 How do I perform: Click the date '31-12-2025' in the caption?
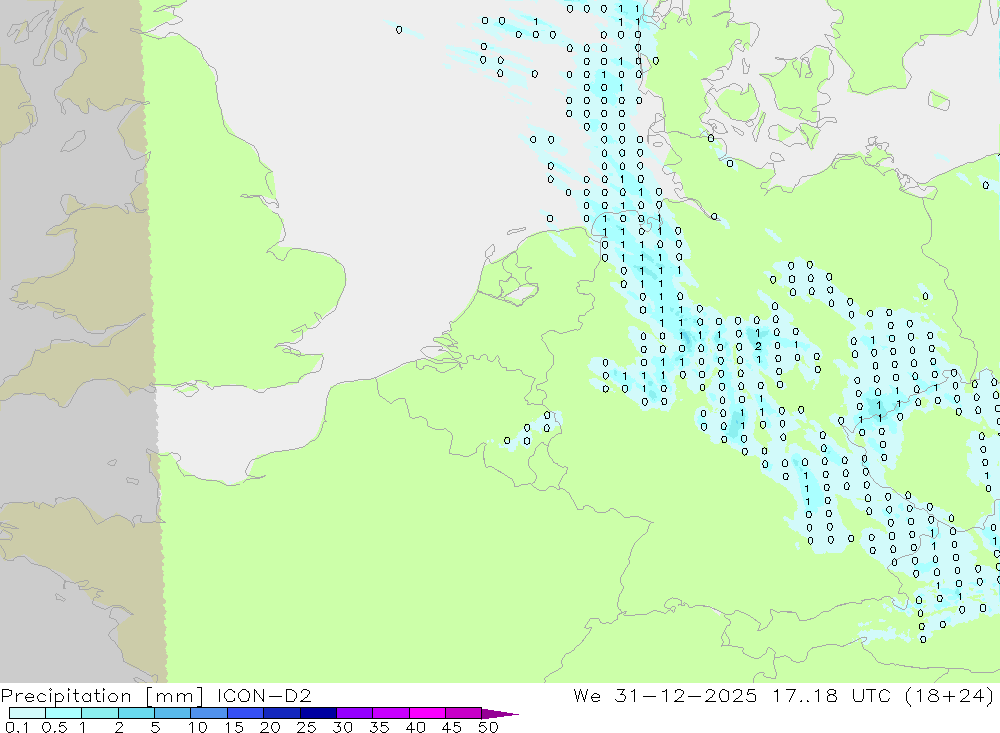point(686,695)
